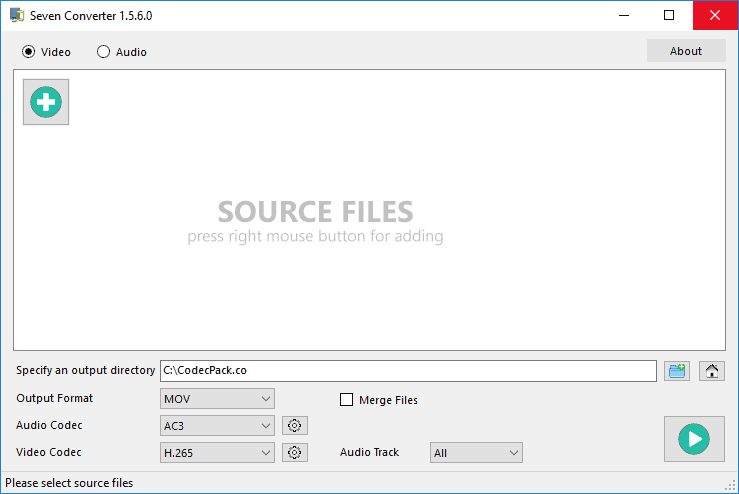The image size is (739, 494).
Task: Click the blue folder browse icon
Action: coord(677,371)
